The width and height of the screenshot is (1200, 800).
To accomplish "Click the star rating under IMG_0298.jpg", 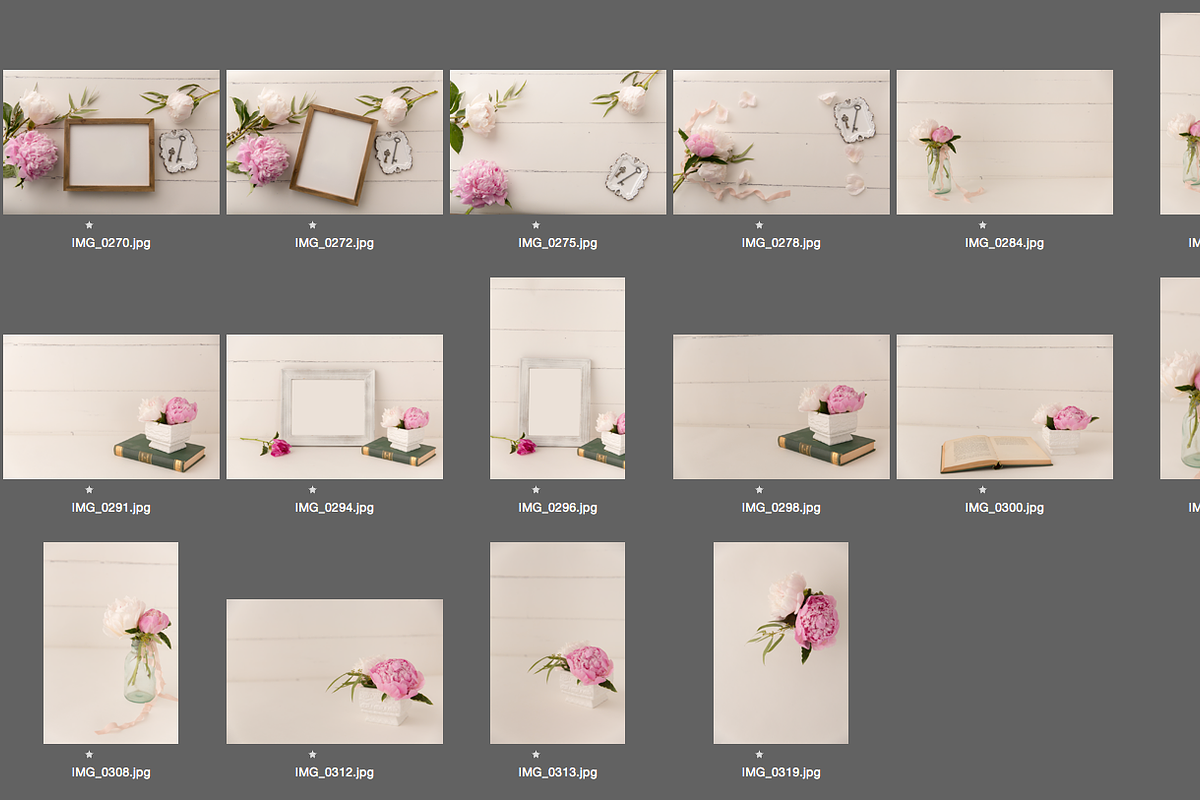I will pos(759,490).
